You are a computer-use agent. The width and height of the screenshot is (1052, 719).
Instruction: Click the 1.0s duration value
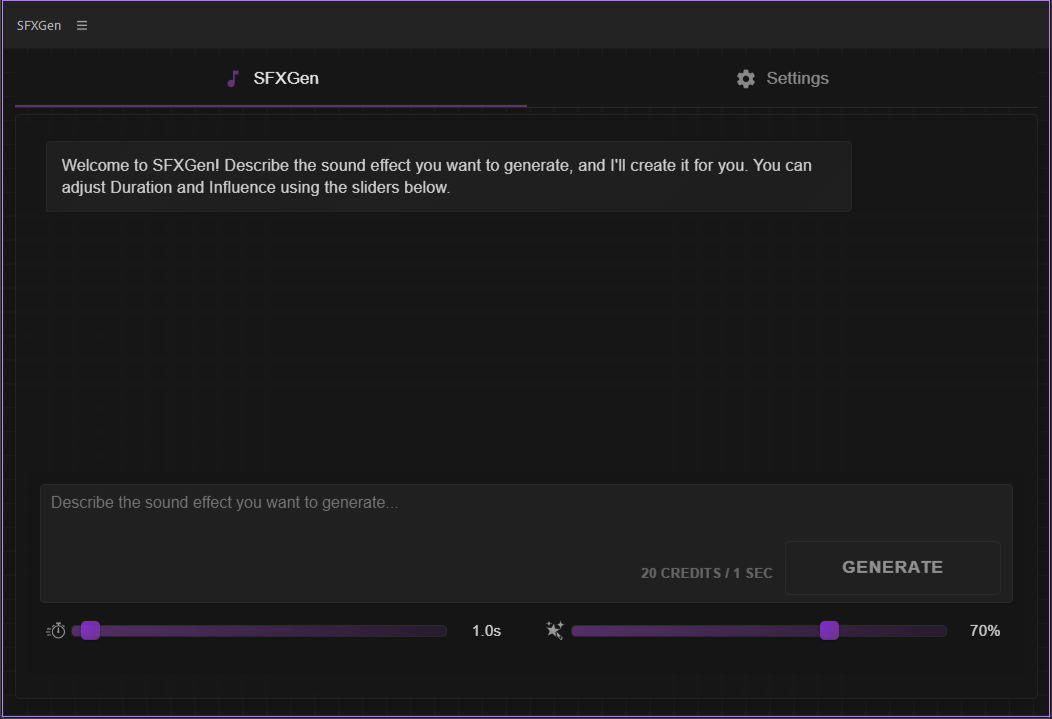coord(486,631)
